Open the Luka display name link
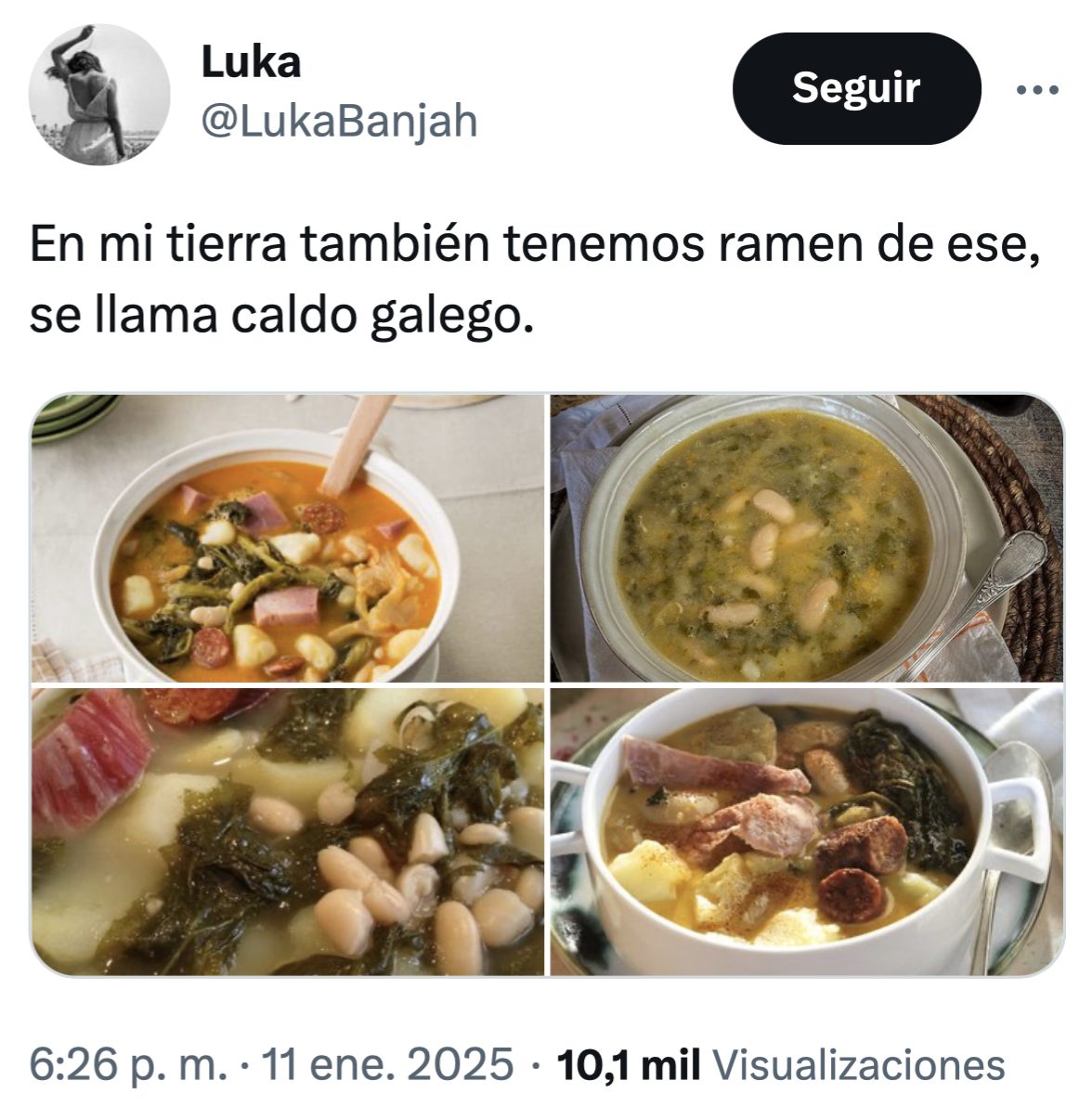The width and height of the screenshot is (1092, 1120). [x=252, y=62]
